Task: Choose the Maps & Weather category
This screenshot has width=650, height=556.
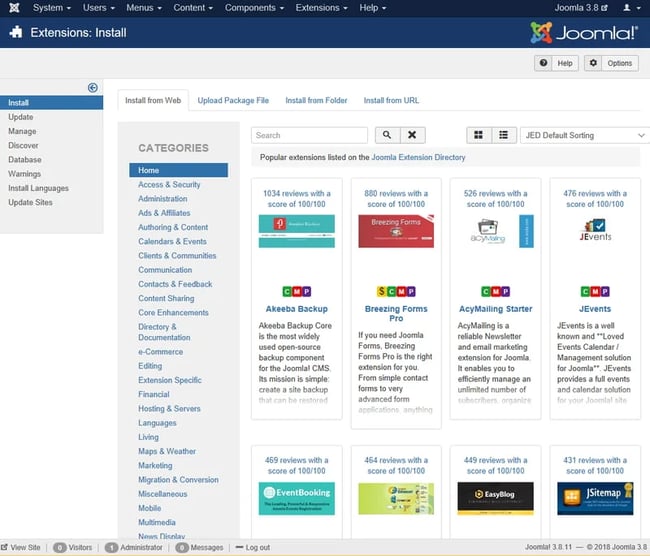Action: 167,451
